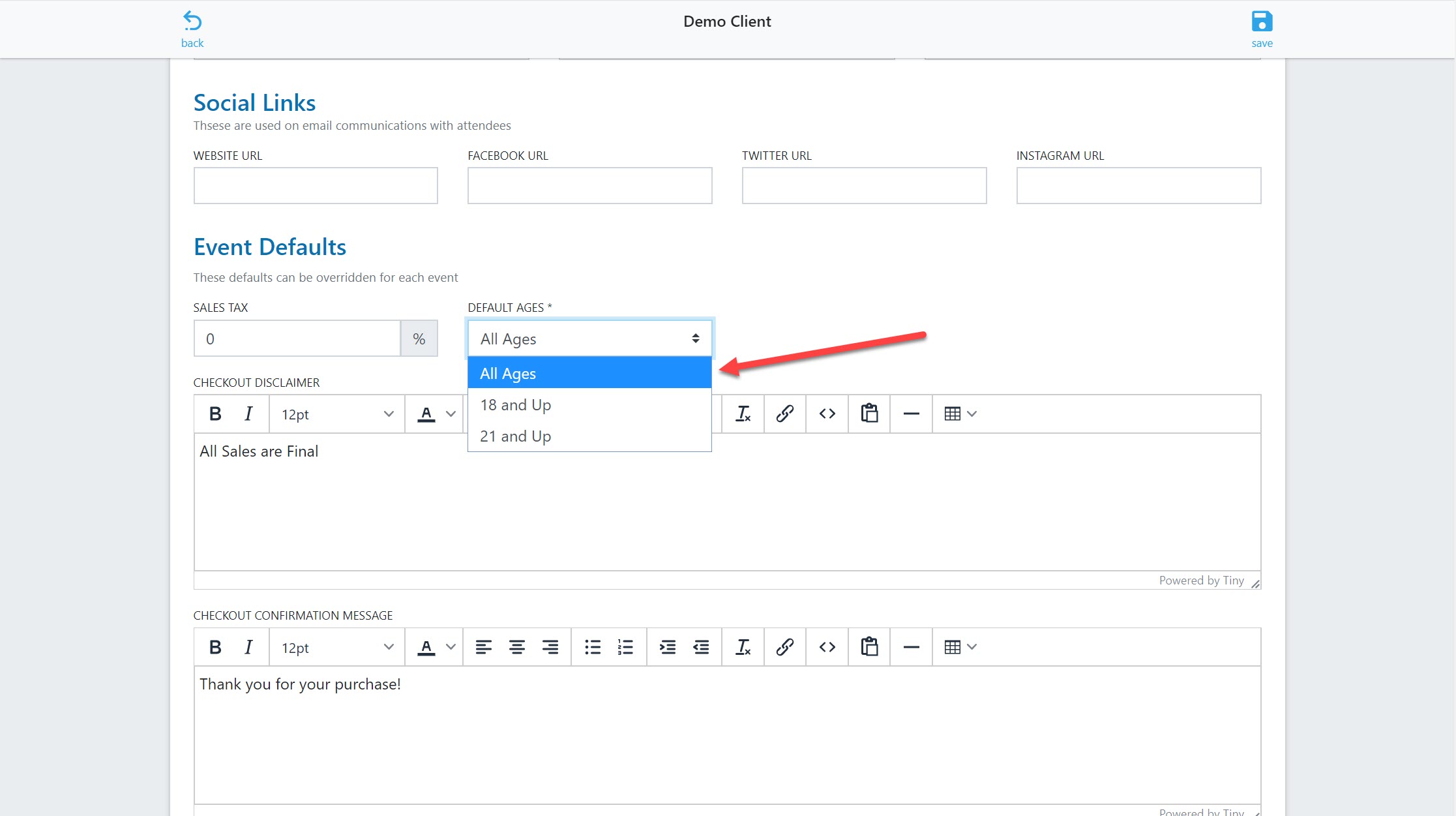Toggle bold in Checkout Disclaimer editor
The image size is (1456, 816).
(x=215, y=414)
